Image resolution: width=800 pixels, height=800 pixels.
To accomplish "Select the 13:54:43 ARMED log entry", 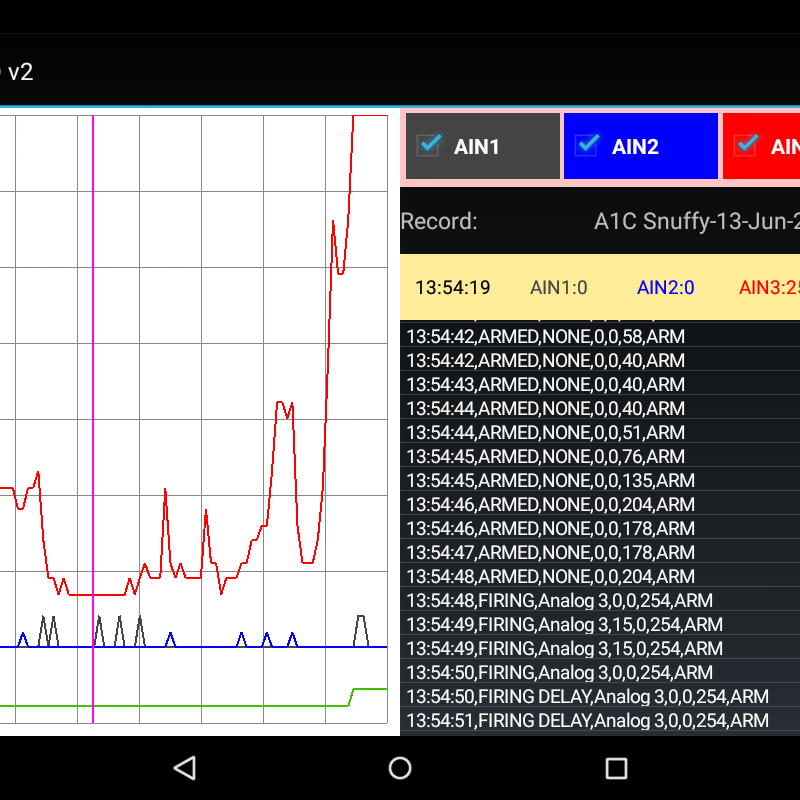I will pos(545,384).
